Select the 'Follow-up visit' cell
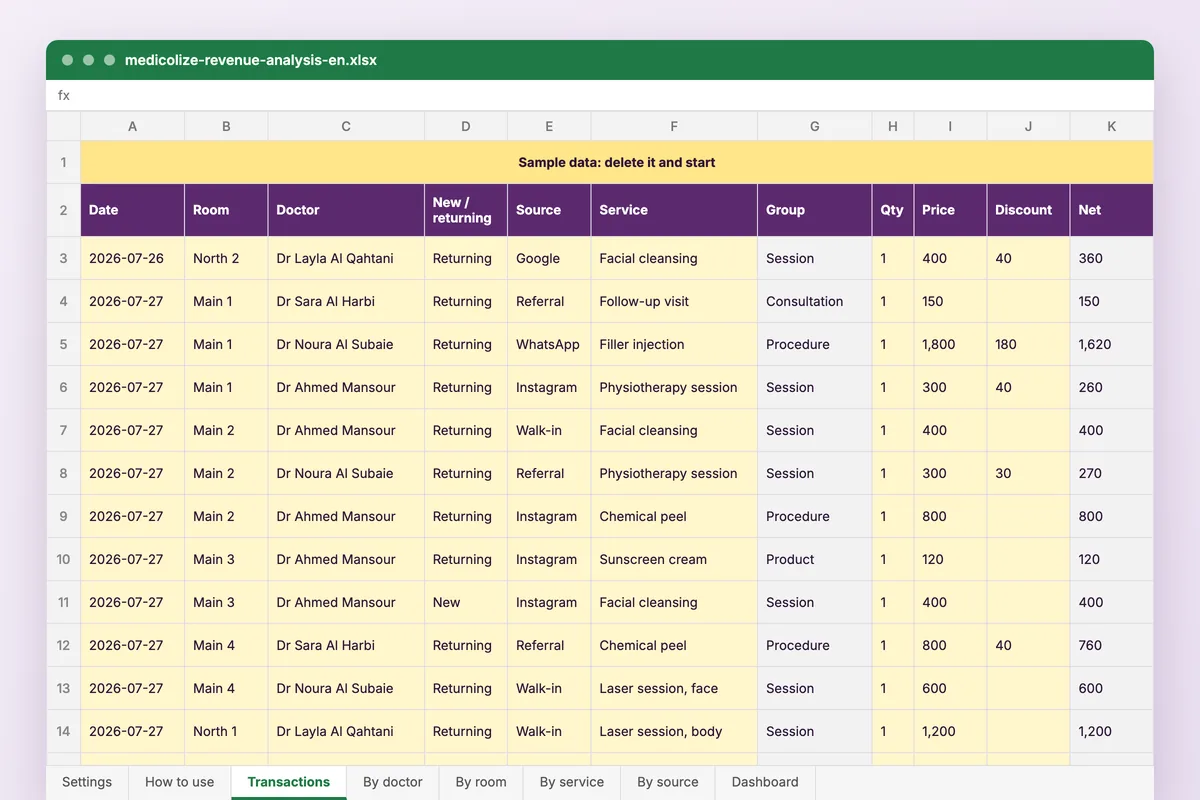This screenshot has height=800, width=1200. [x=674, y=301]
